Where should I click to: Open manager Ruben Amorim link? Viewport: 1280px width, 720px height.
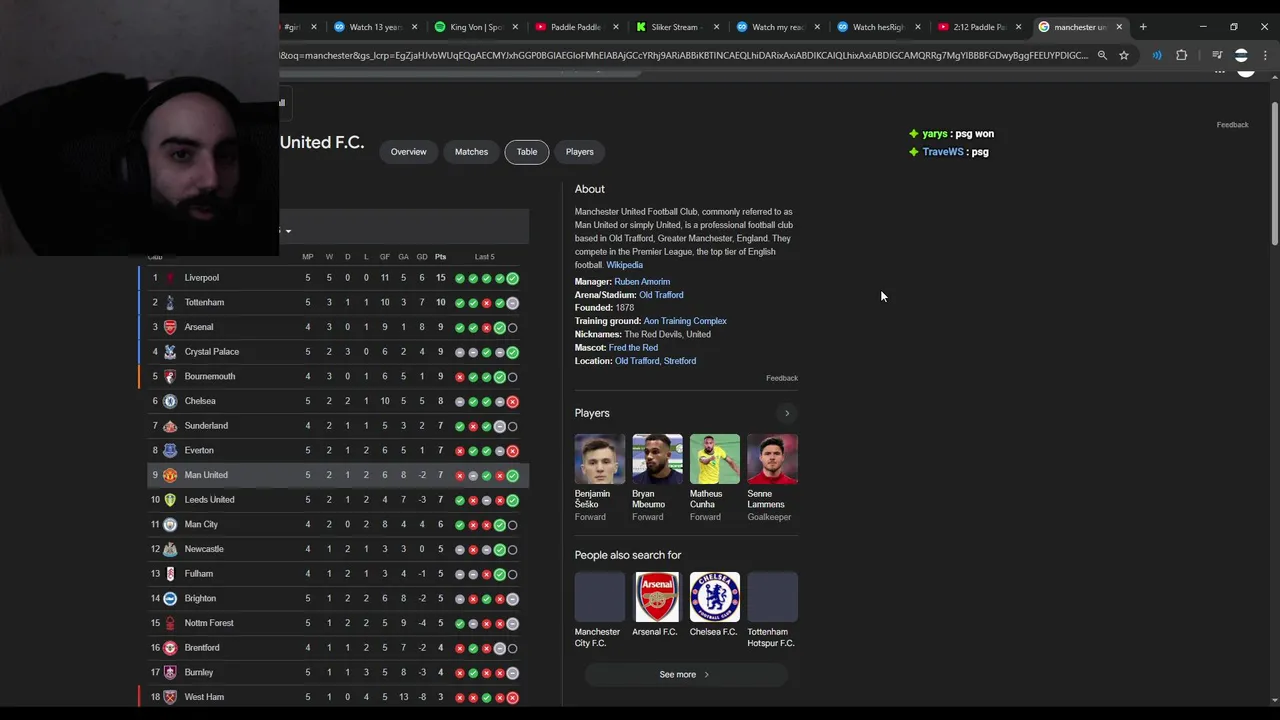(x=642, y=282)
